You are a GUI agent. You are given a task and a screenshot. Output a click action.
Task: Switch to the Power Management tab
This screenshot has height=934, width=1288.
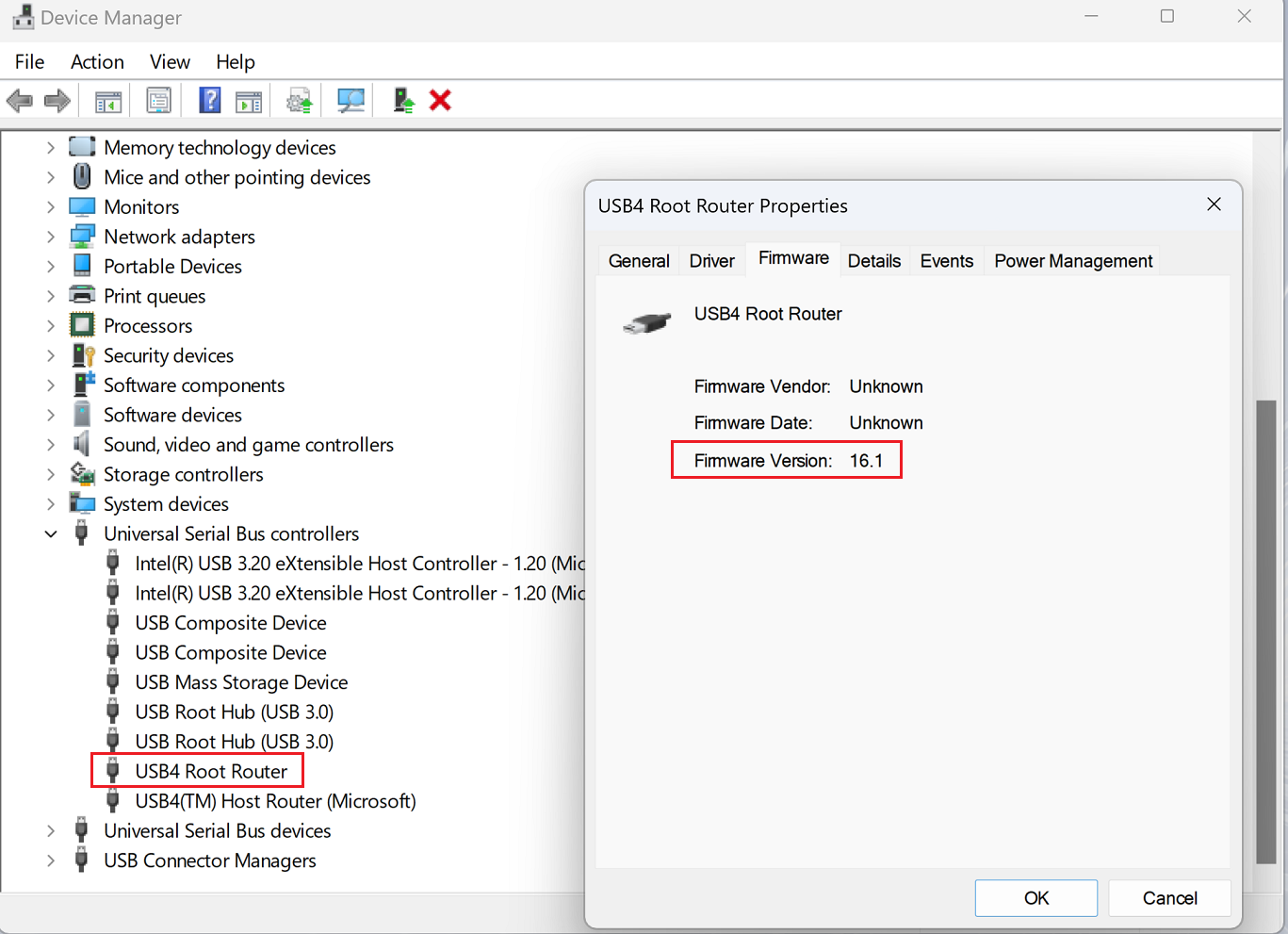click(1073, 261)
